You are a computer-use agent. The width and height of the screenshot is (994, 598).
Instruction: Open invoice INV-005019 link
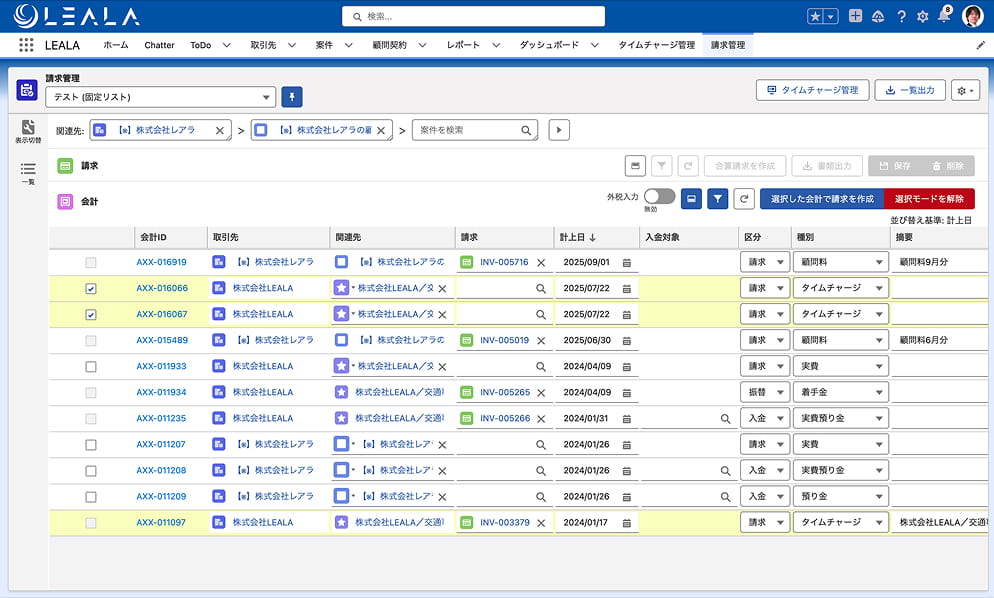(x=504, y=341)
